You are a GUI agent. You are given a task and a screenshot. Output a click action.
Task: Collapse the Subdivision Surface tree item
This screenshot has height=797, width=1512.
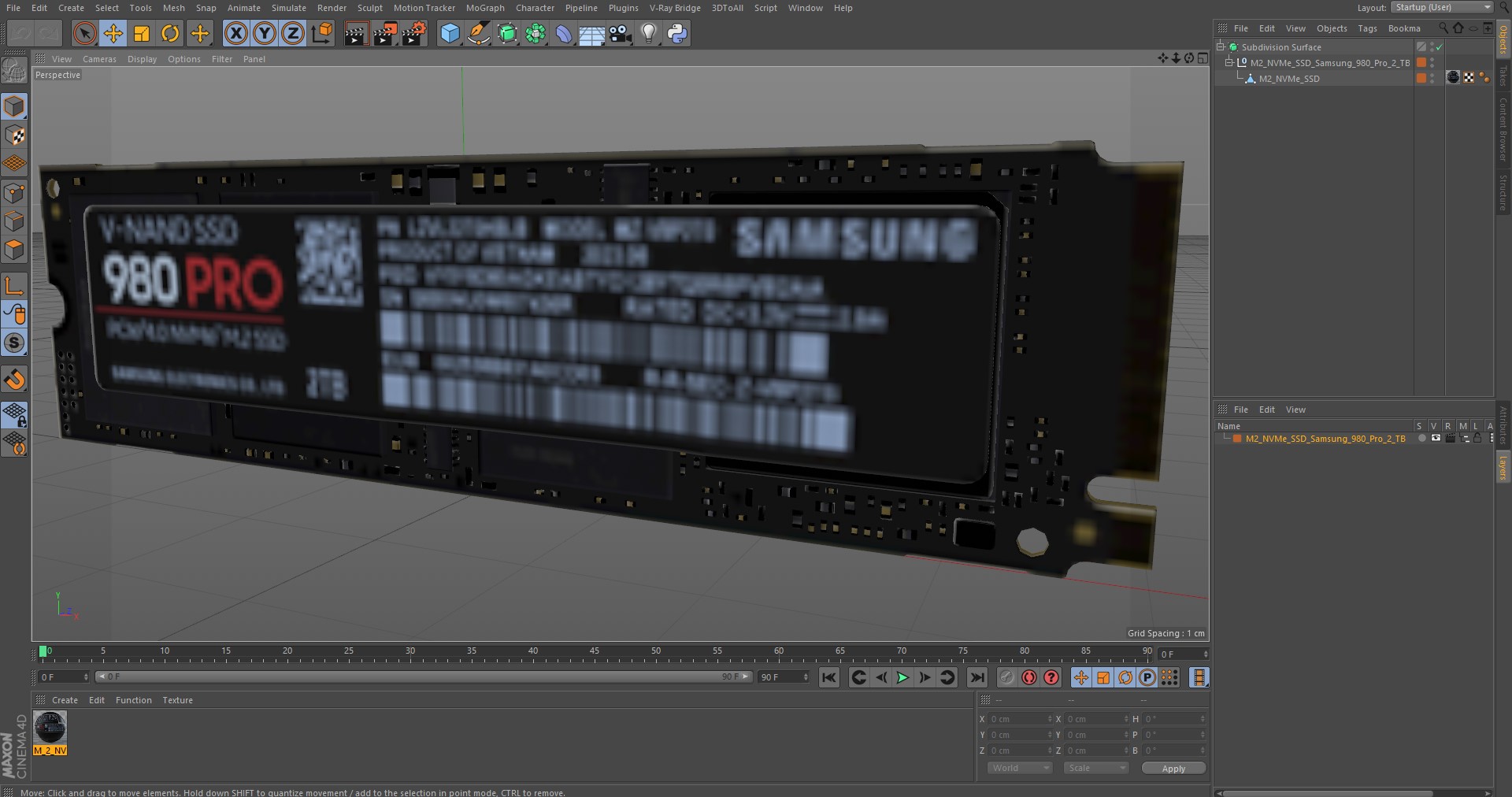(1221, 46)
